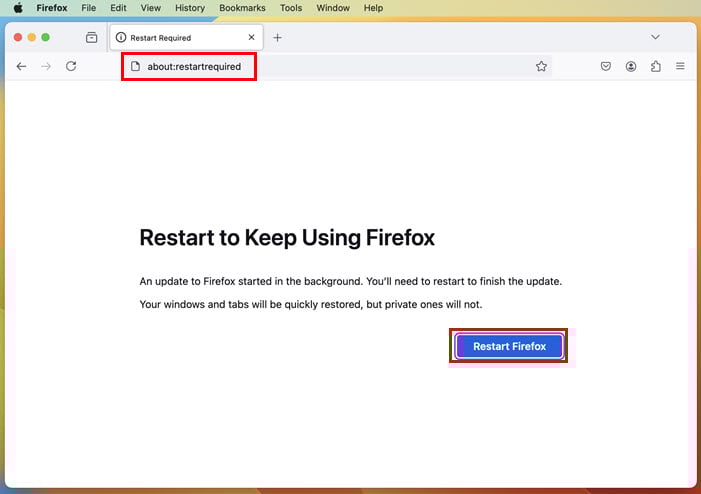This screenshot has width=701, height=494.
Task: Open the Edit menu
Action: [118, 8]
